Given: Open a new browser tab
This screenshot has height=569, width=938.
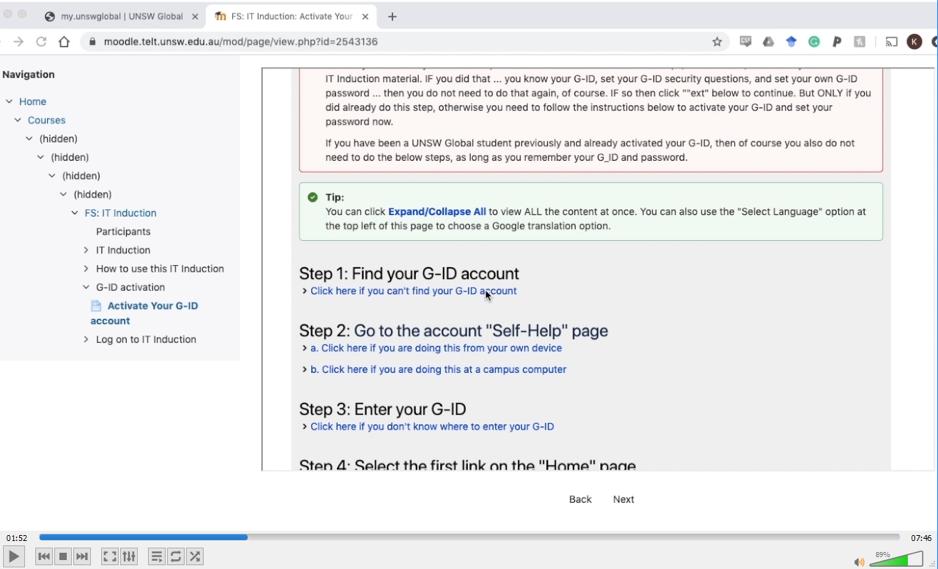Looking at the screenshot, I should tap(392, 17).
